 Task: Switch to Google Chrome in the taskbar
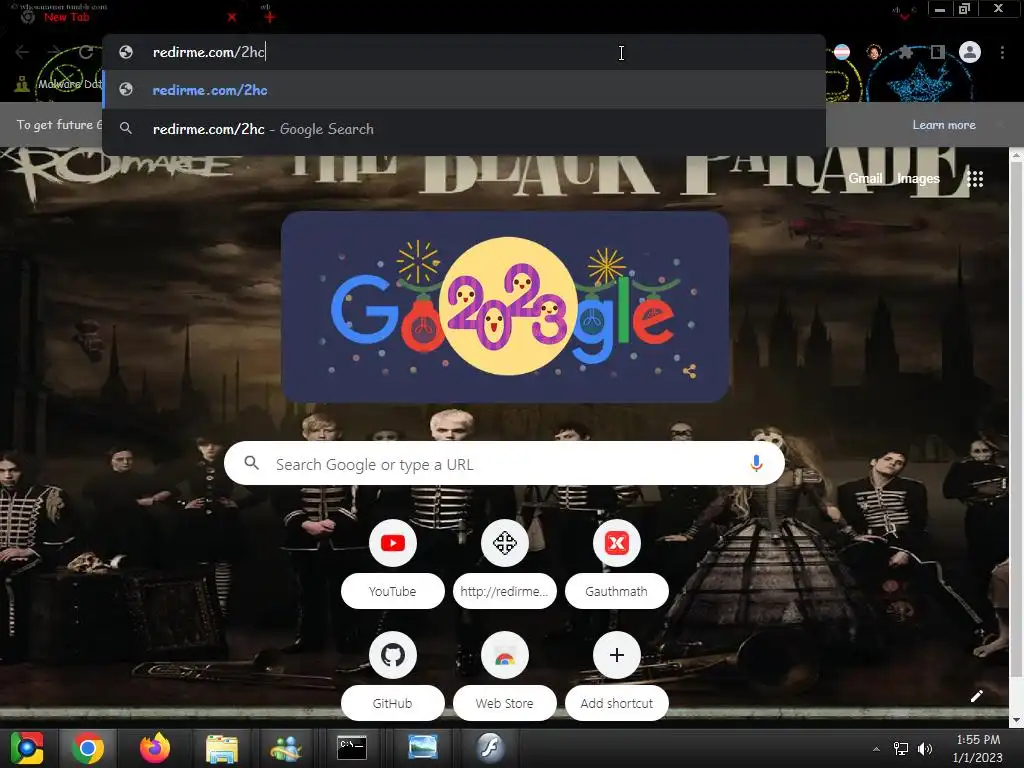pos(88,748)
